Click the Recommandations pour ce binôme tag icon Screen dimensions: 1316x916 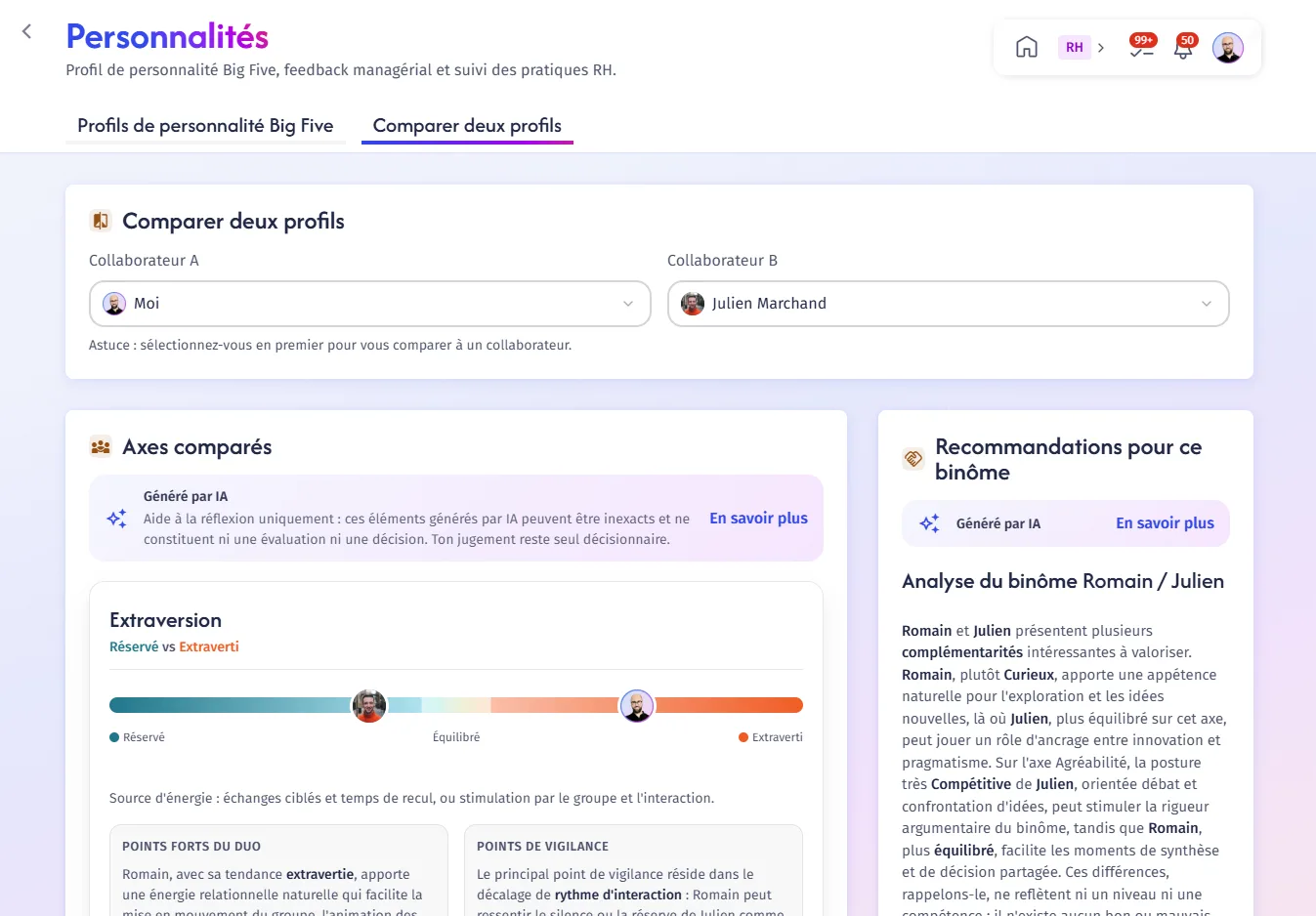[x=913, y=459]
